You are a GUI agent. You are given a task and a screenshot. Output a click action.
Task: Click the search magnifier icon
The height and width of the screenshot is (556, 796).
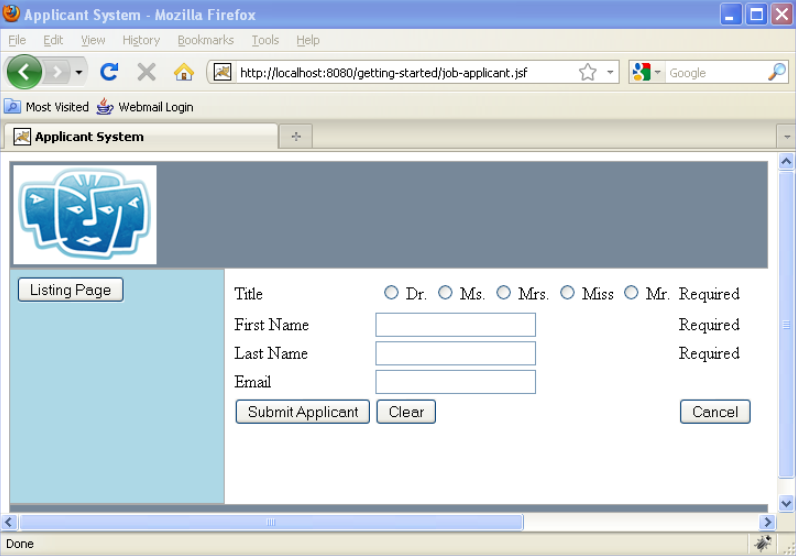[x=776, y=72]
